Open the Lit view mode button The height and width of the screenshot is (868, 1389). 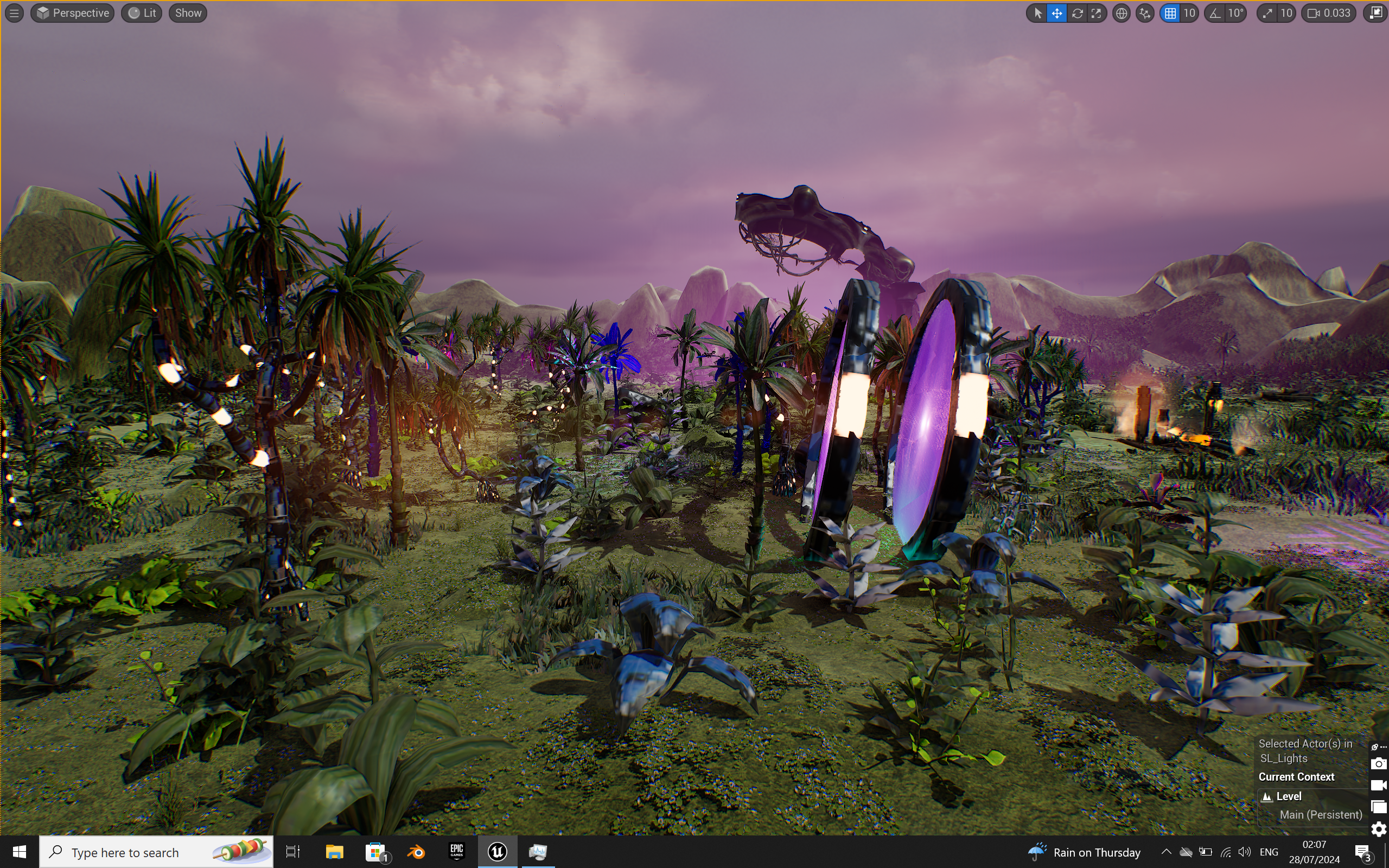142,13
